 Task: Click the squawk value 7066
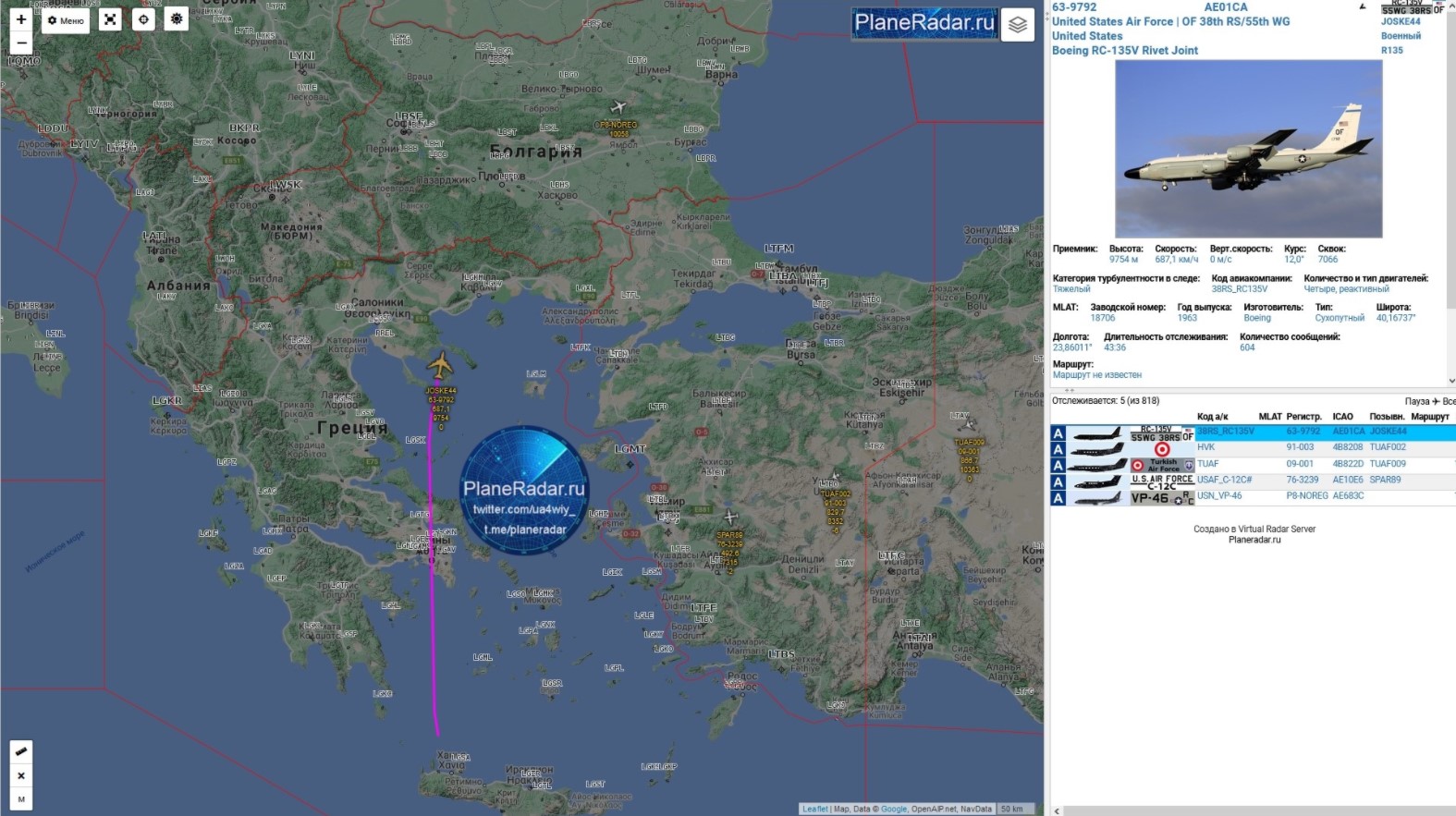(x=1328, y=260)
